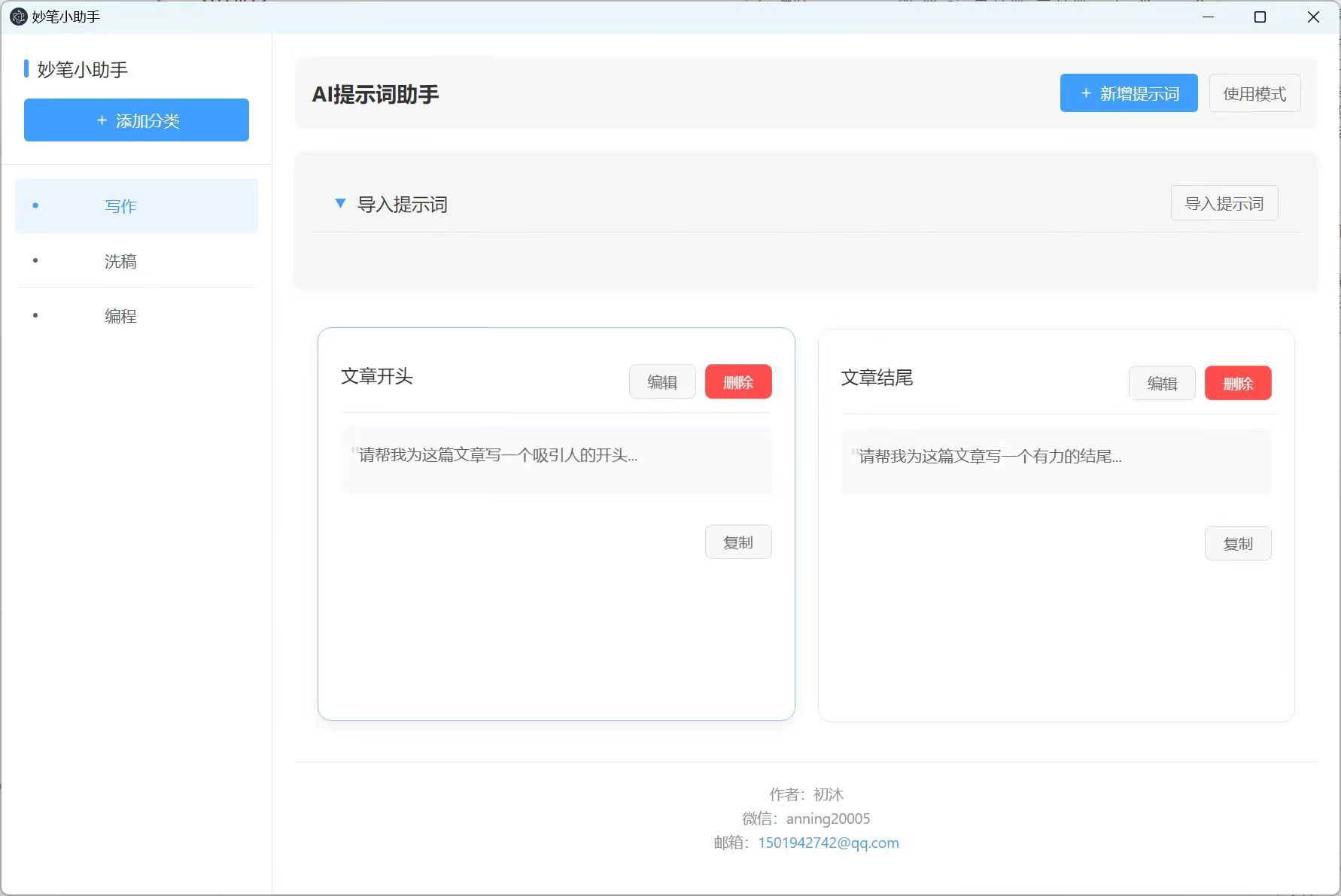Open the 洗稿 category
This screenshot has width=1341, height=896.
[136, 261]
